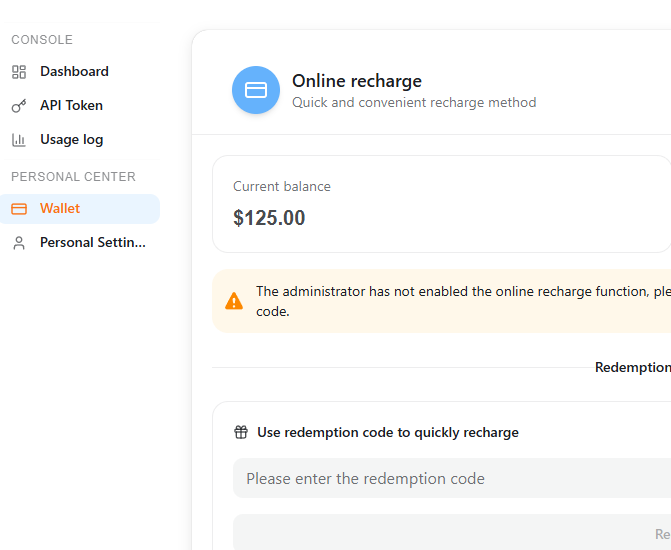Viewport: 671px width, 550px height.
Task: Click the PERSONAL CENTER section label
Action: click(x=73, y=177)
